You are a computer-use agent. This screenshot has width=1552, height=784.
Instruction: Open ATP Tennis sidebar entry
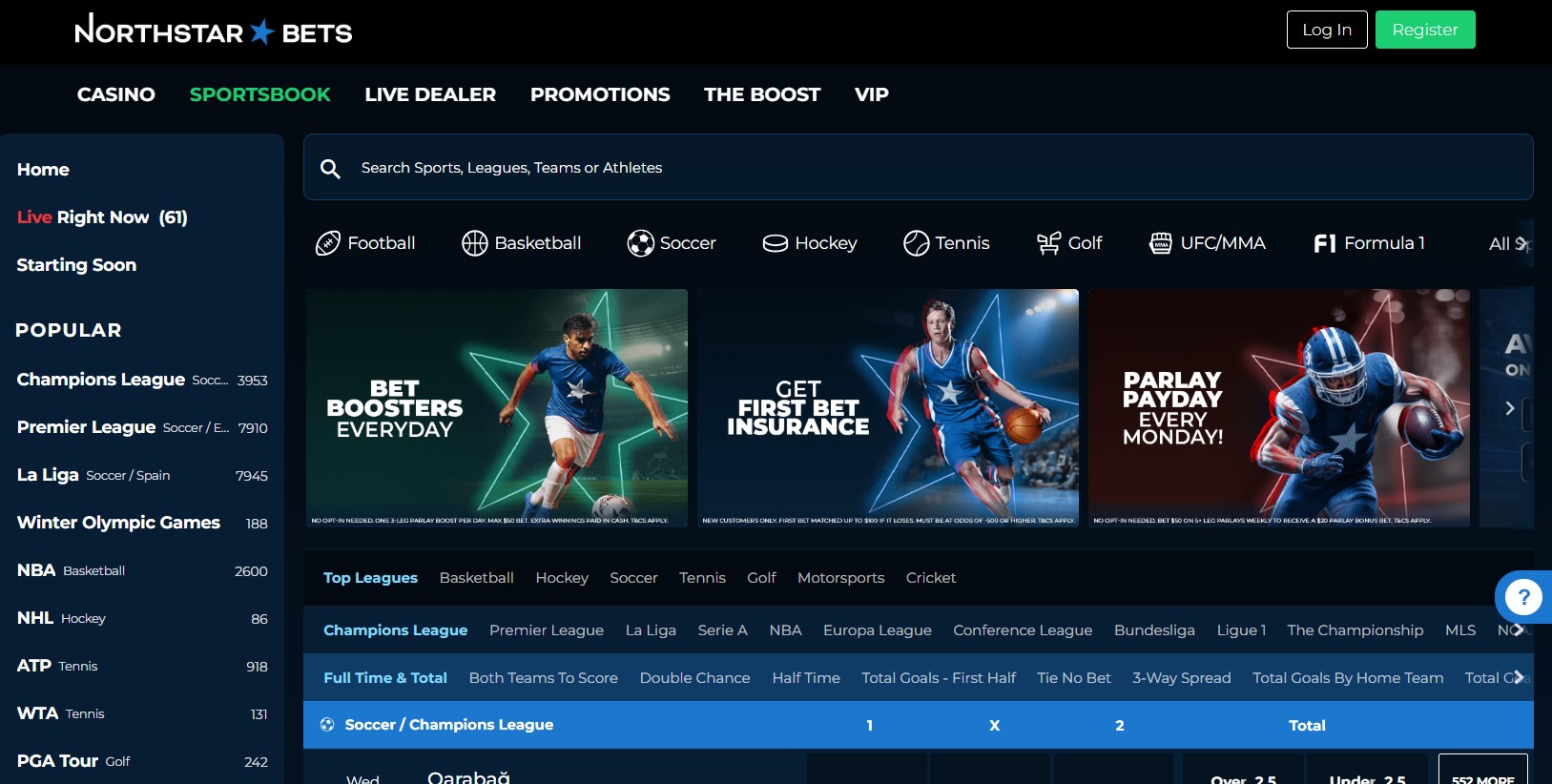point(142,666)
